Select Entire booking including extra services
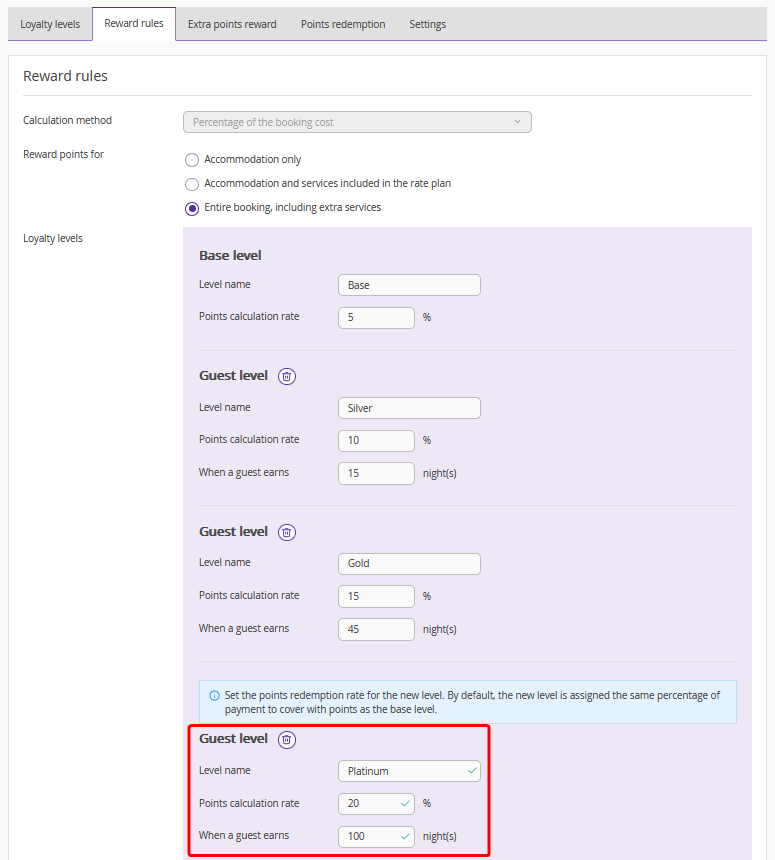Viewport: 775px width, 860px height. click(x=192, y=208)
